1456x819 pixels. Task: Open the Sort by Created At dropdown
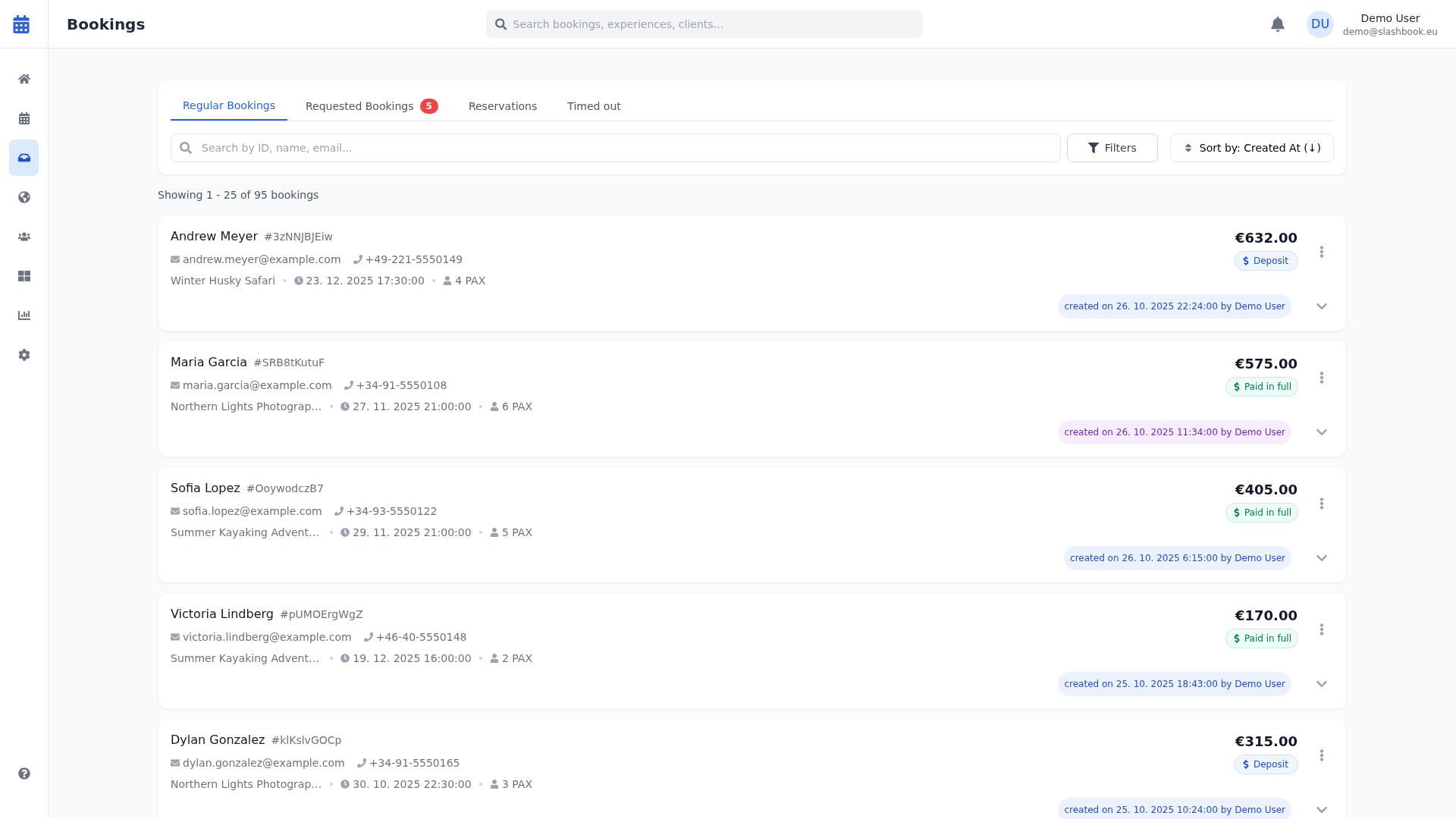pyautogui.click(x=1251, y=148)
